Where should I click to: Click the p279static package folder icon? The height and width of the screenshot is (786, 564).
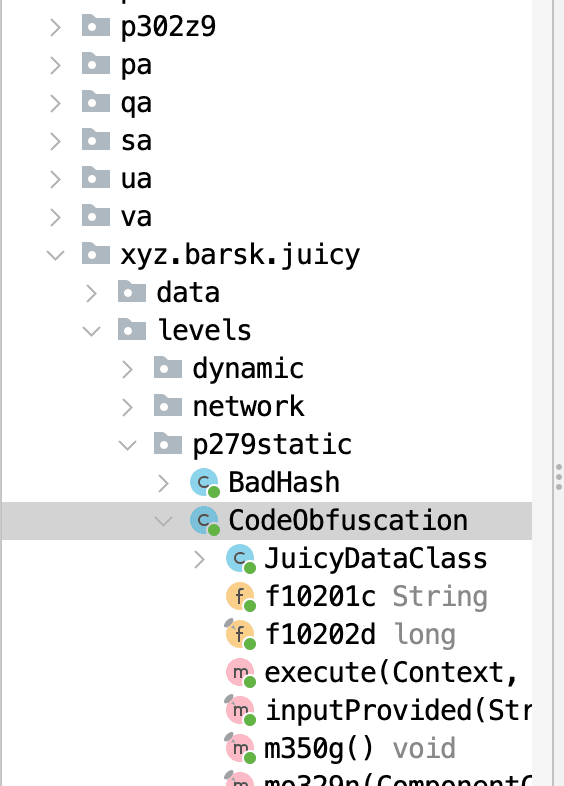[x=168, y=444]
